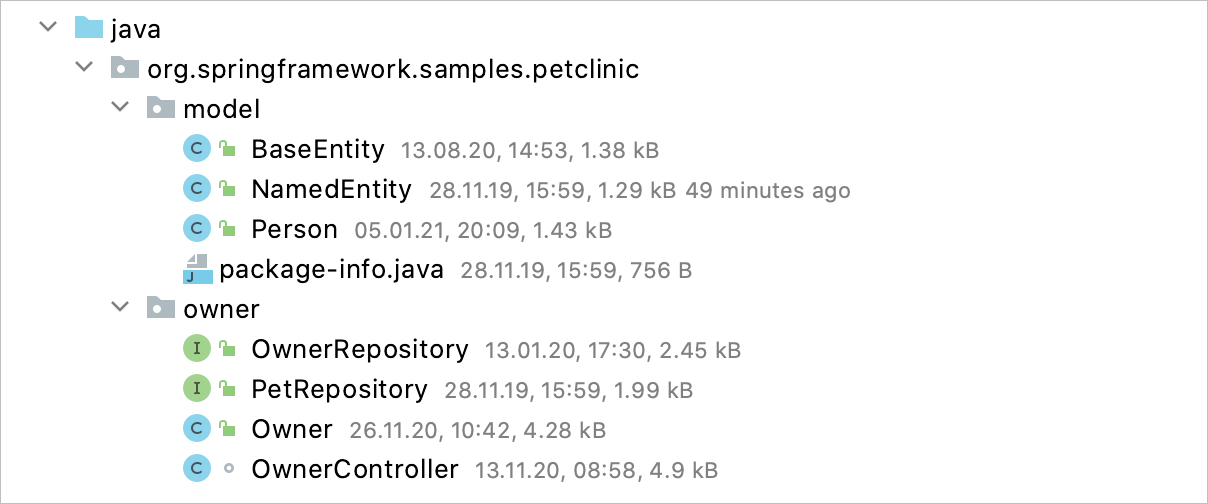The image size is (1208, 504).
Task: Collapse the owner package node
Action: (121, 309)
